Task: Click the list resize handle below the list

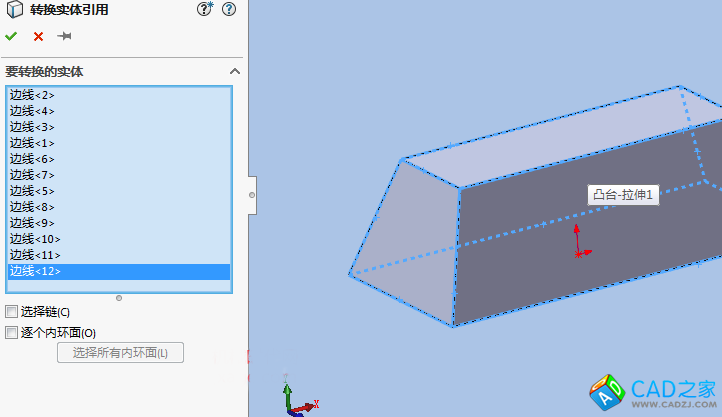Action: (x=119, y=298)
